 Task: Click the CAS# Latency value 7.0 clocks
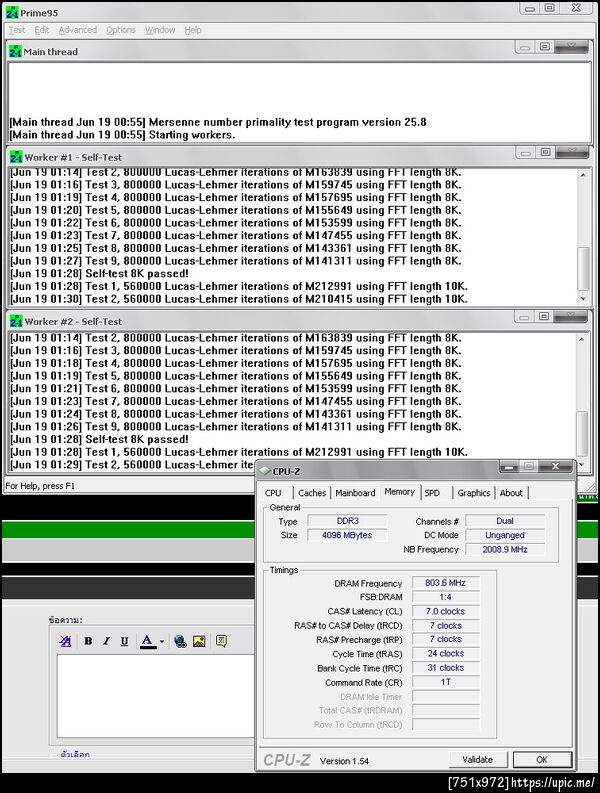pyautogui.click(x=445, y=611)
